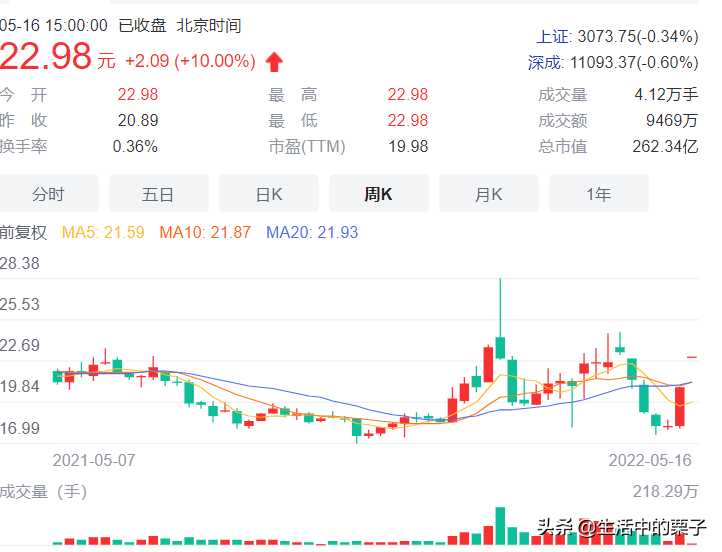Click the 2022-05-16 end date label

click(650, 460)
